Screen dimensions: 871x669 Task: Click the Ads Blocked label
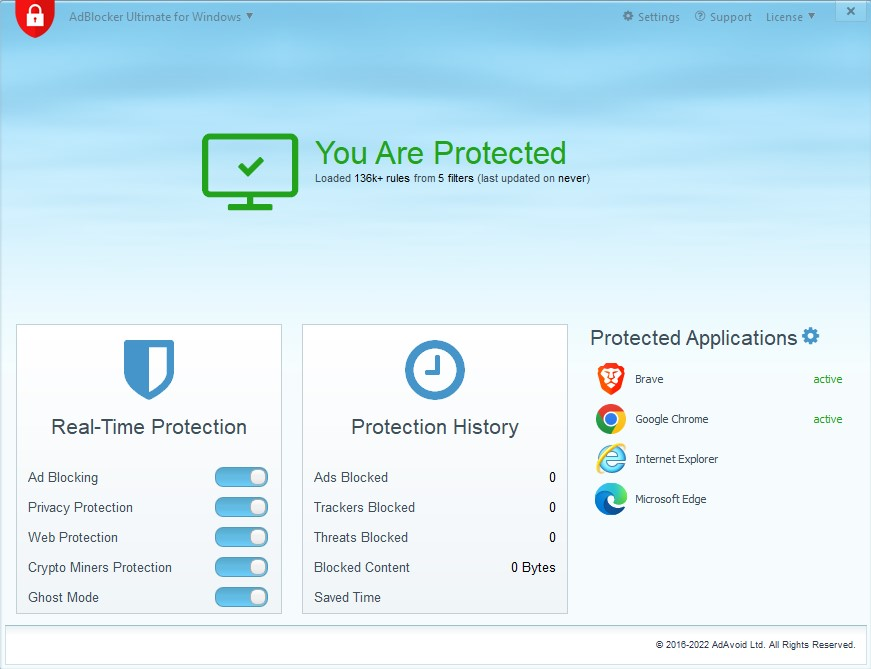351,477
